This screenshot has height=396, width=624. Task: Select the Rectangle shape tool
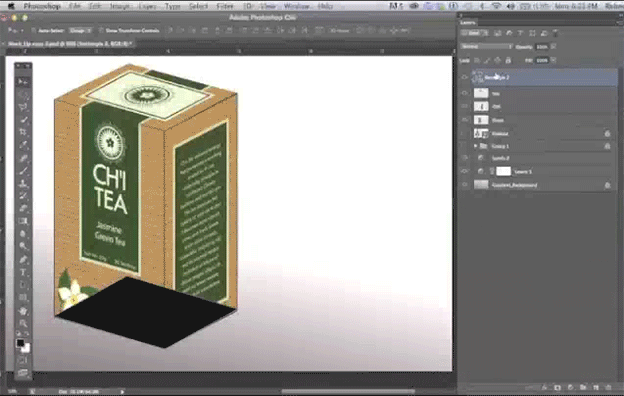[x=23, y=298]
